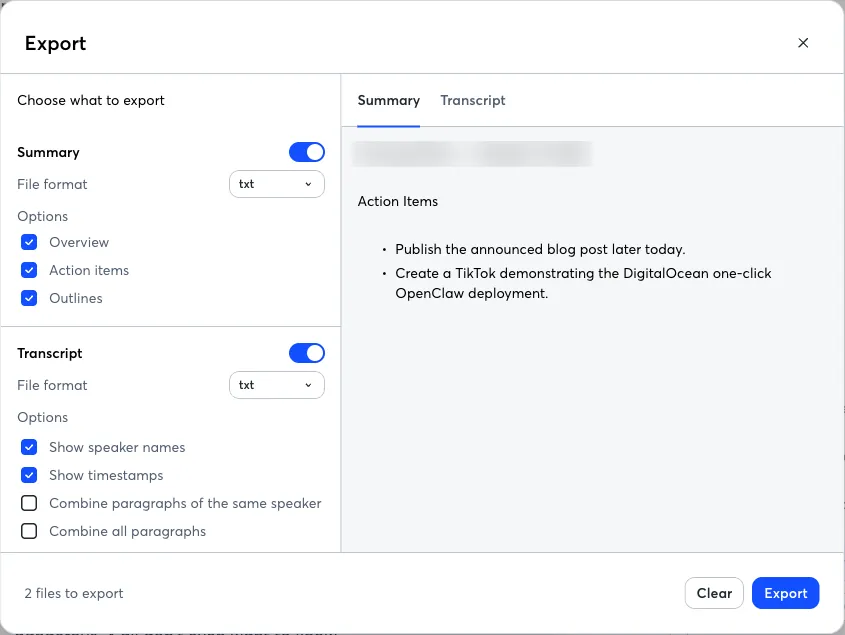Close the Export dialog with X icon

pyautogui.click(x=803, y=43)
